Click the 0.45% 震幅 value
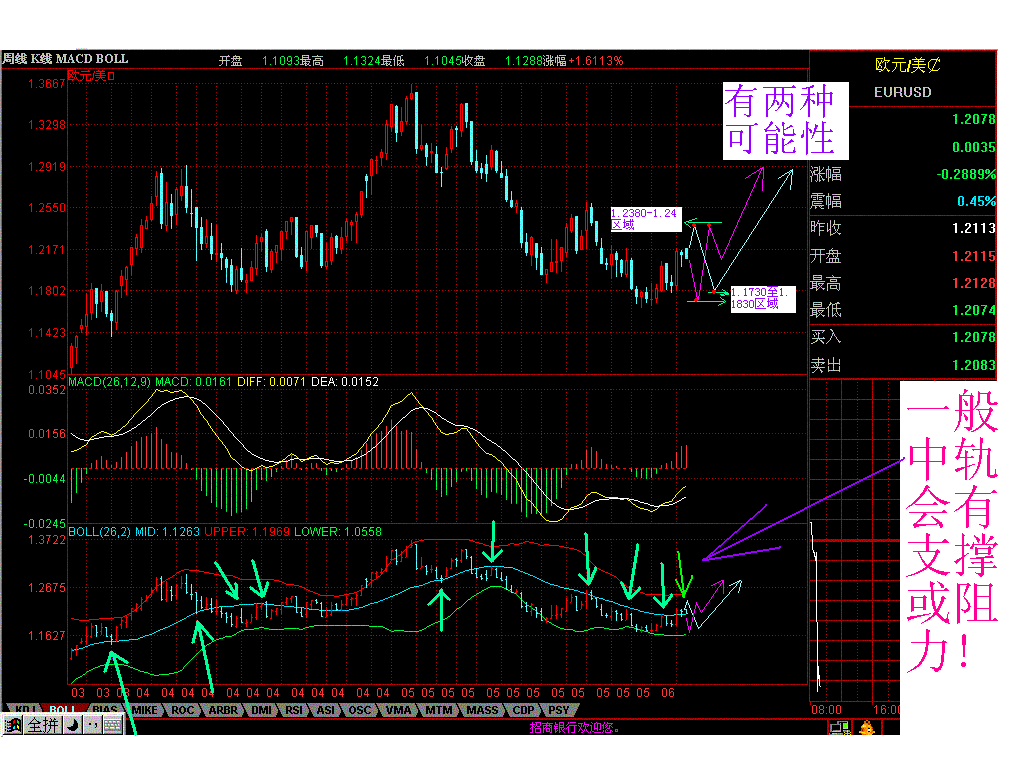The image size is (1024, 768). point(976,201)
